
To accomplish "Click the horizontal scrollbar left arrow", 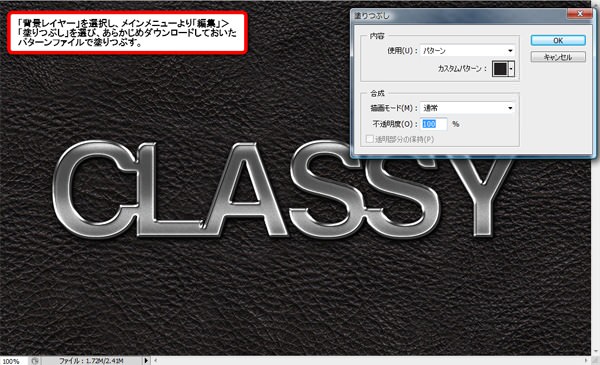I will [155, 361].
